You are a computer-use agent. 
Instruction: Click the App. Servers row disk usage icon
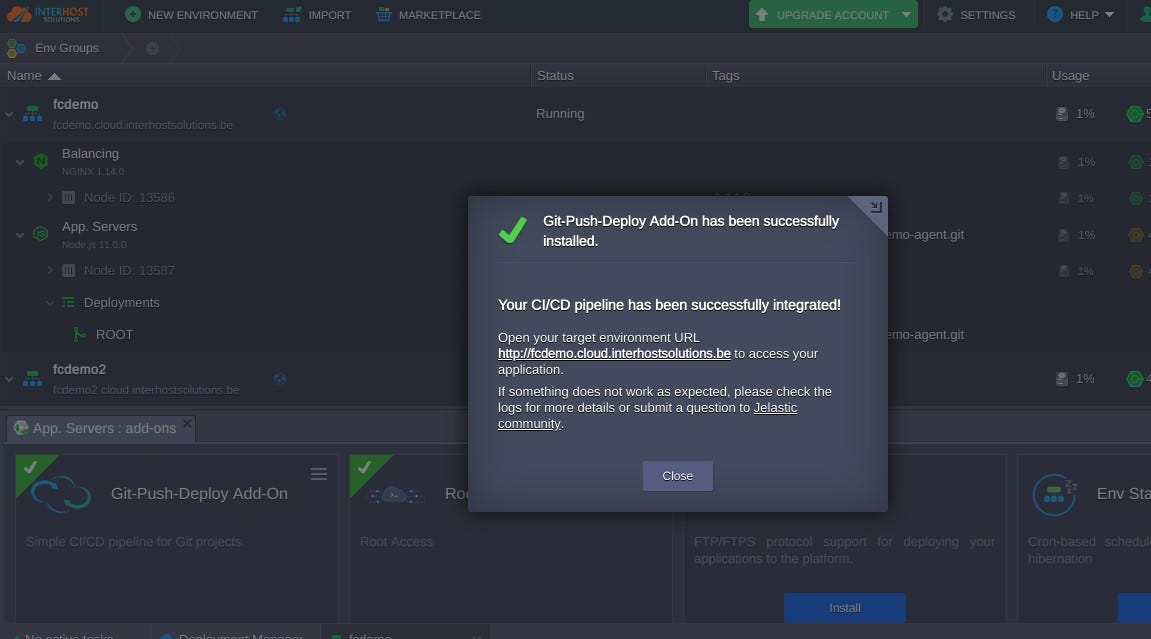(x=1063, y=235)
